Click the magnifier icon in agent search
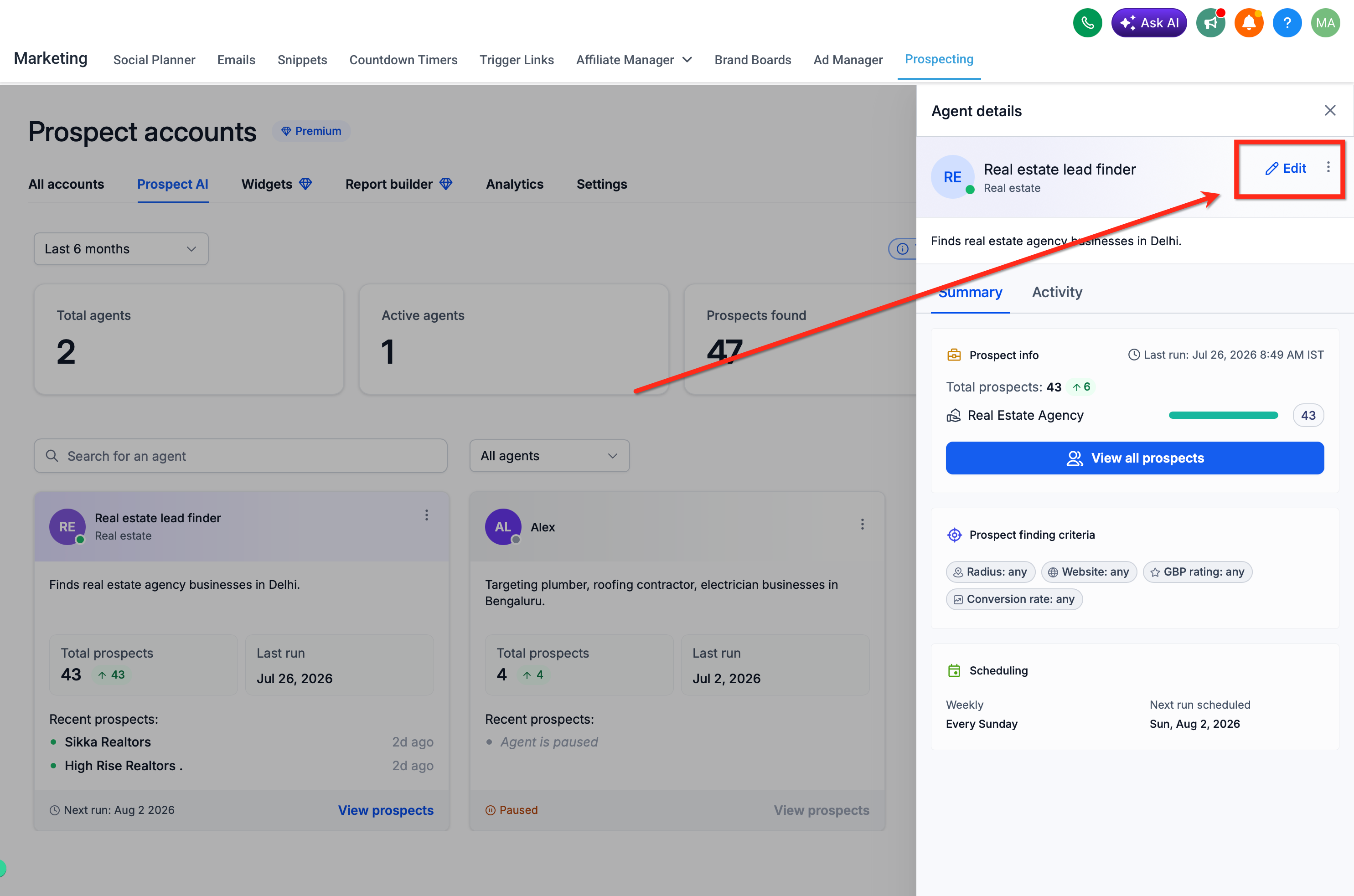The image size is (1354, 896). coord(52,455)
